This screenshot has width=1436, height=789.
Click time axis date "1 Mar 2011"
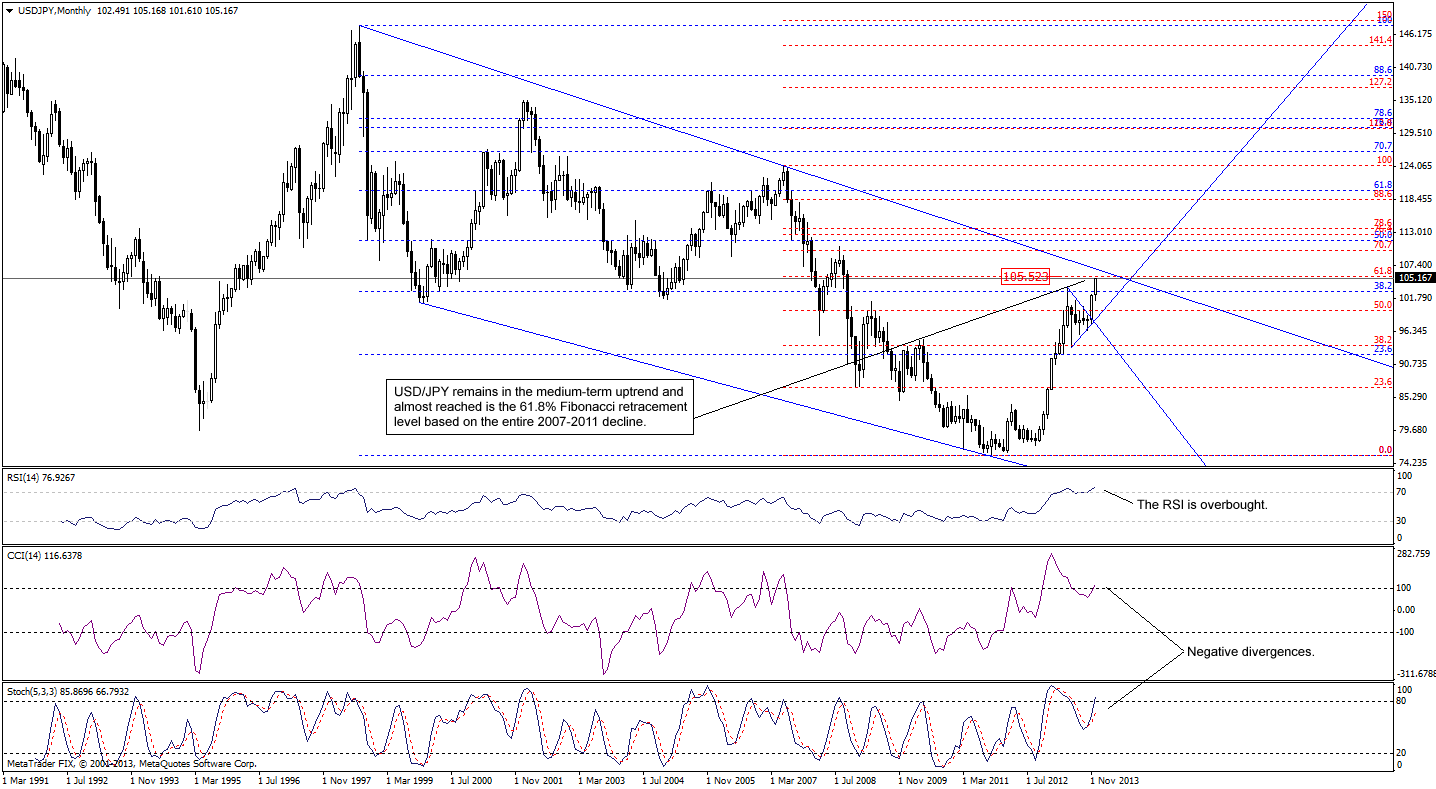985,779
